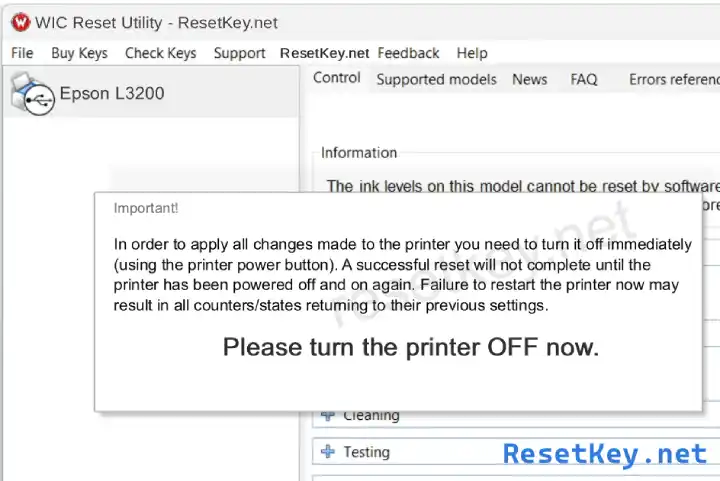This screenshot has height=481, width=720.
Task: Switch to the Control tab
Action: coord(337,78)
